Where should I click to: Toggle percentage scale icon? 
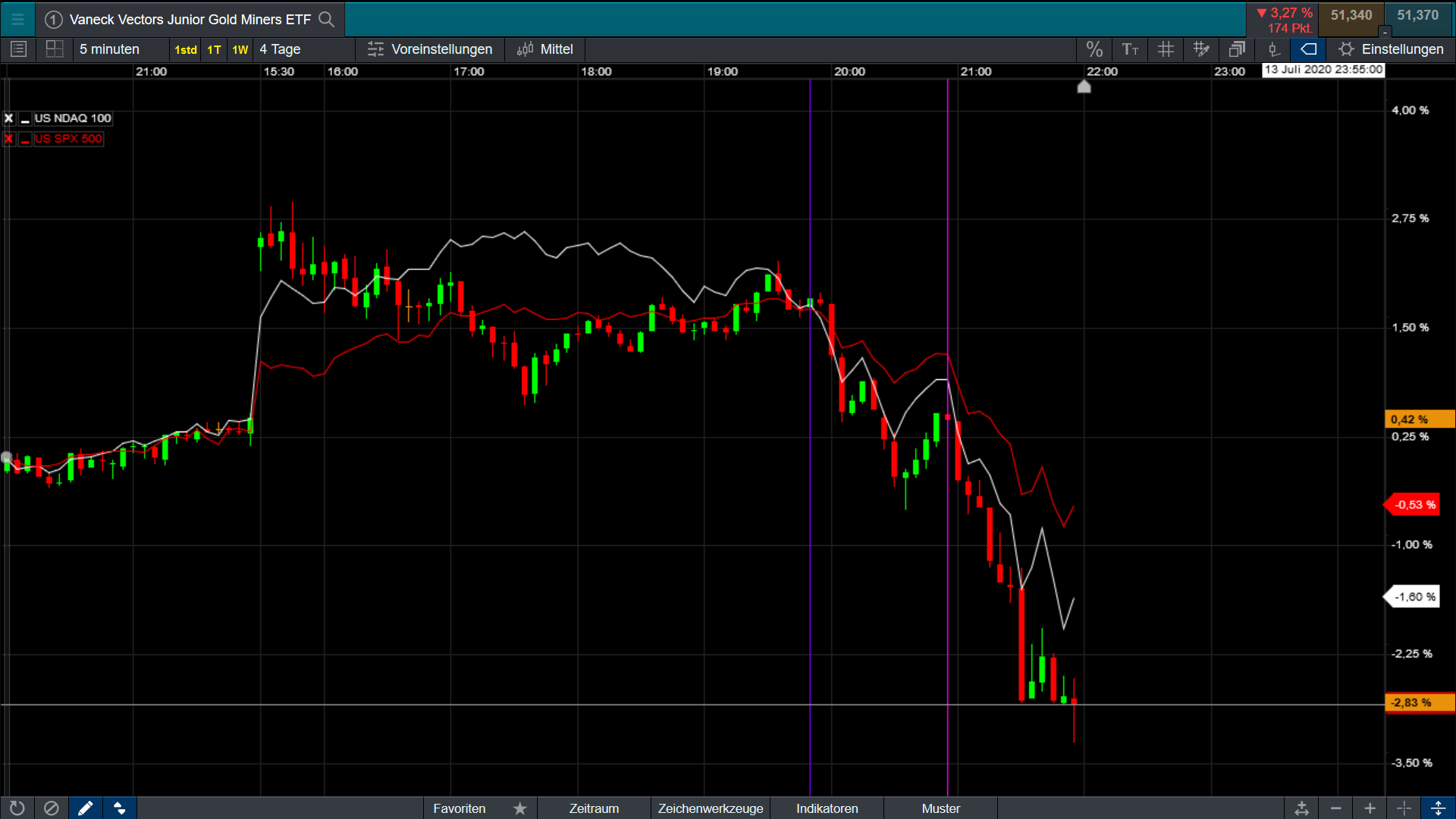1094,49
